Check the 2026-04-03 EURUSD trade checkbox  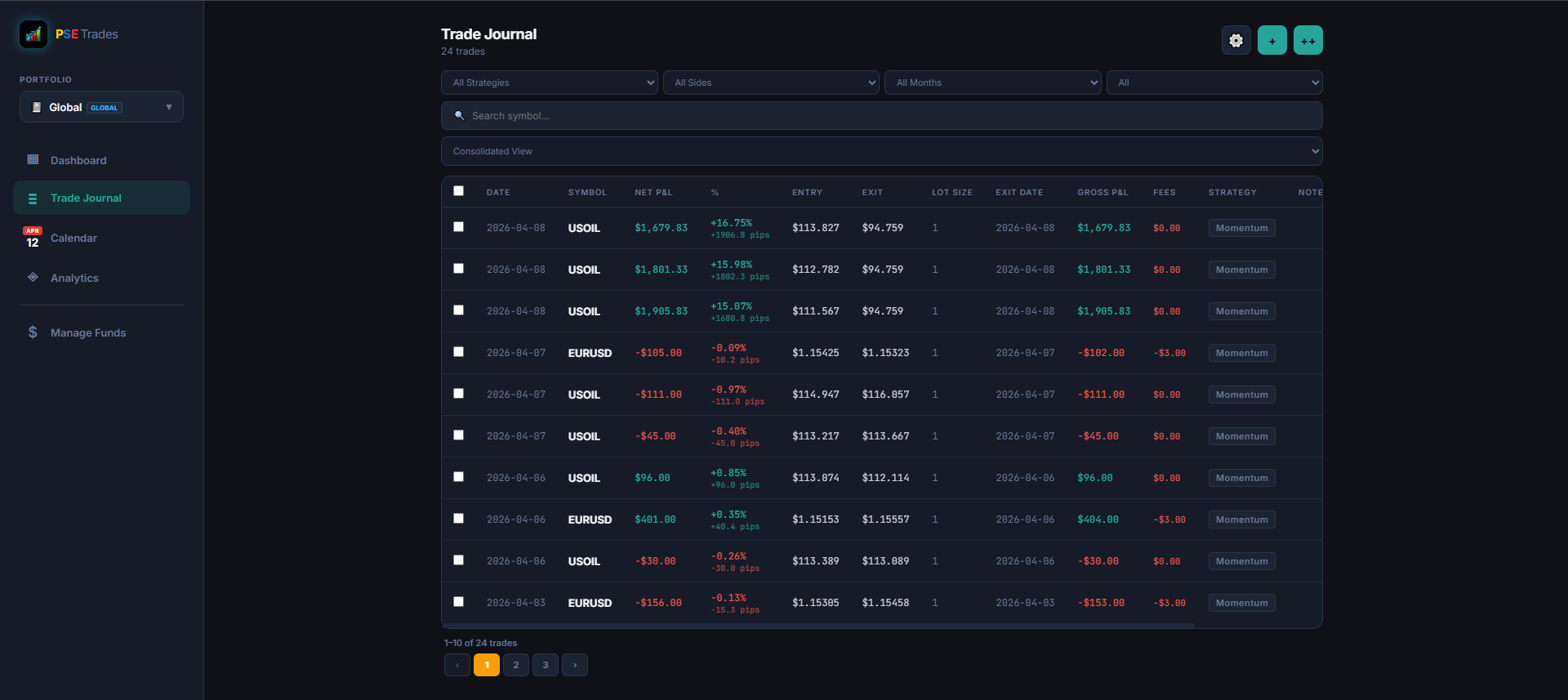pos(458,602)
